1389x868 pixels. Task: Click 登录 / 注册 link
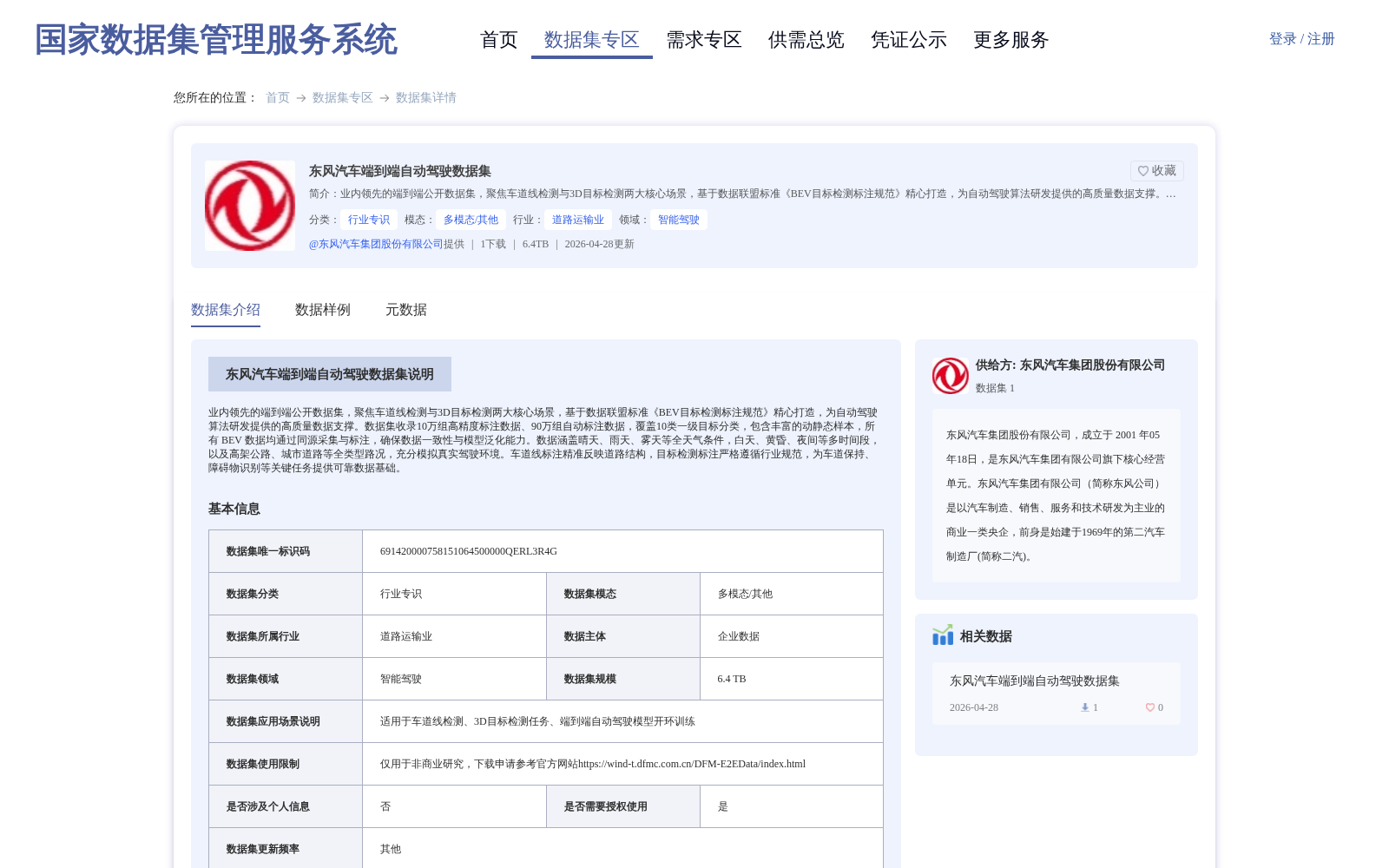pos(1301,39)
